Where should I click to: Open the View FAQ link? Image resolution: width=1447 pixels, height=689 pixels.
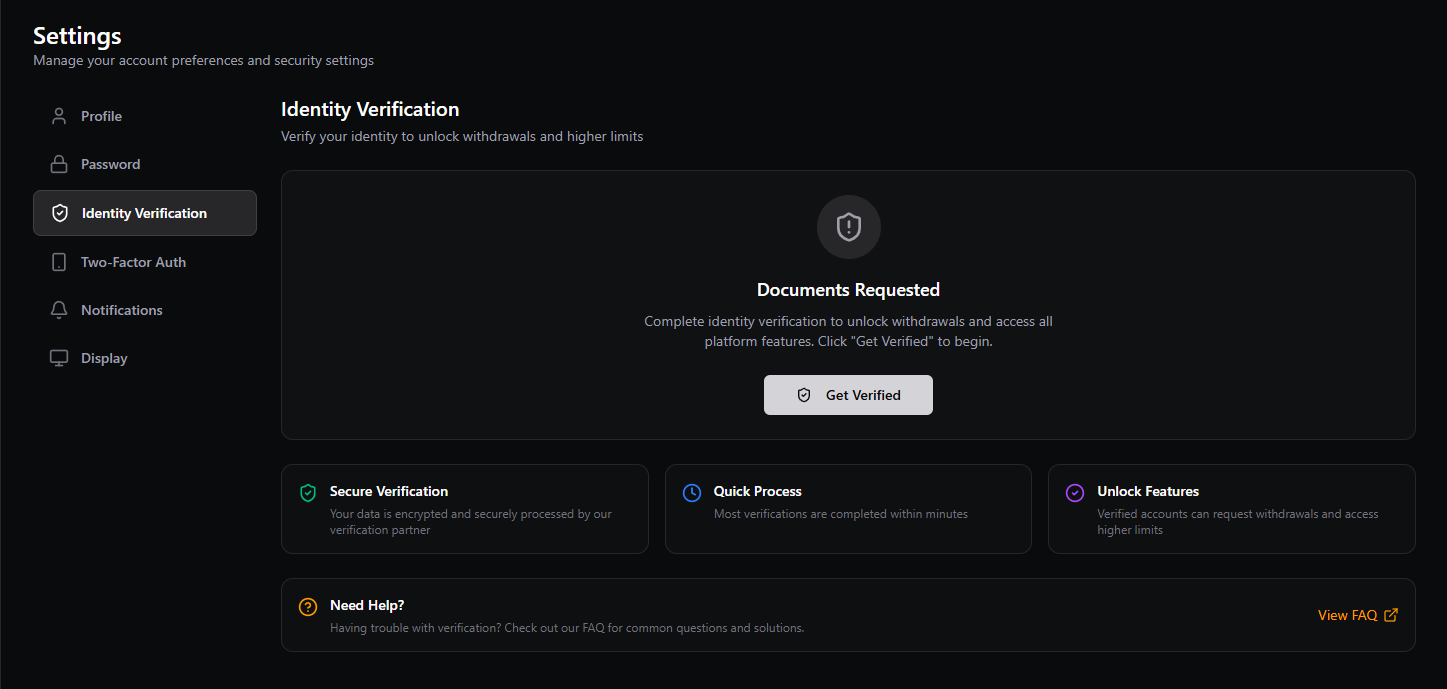tap(1358, 615)
